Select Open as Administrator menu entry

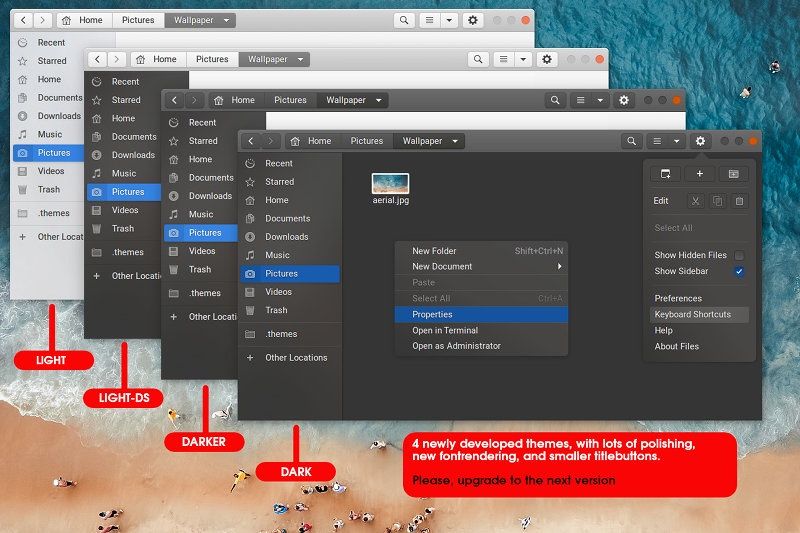click(x=481, y=346)
